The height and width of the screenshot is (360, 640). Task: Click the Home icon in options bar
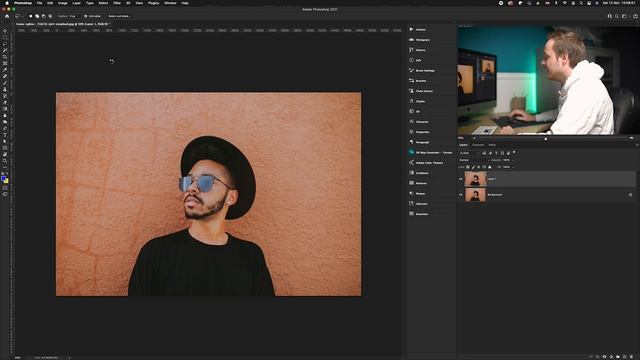pos(7,16)
